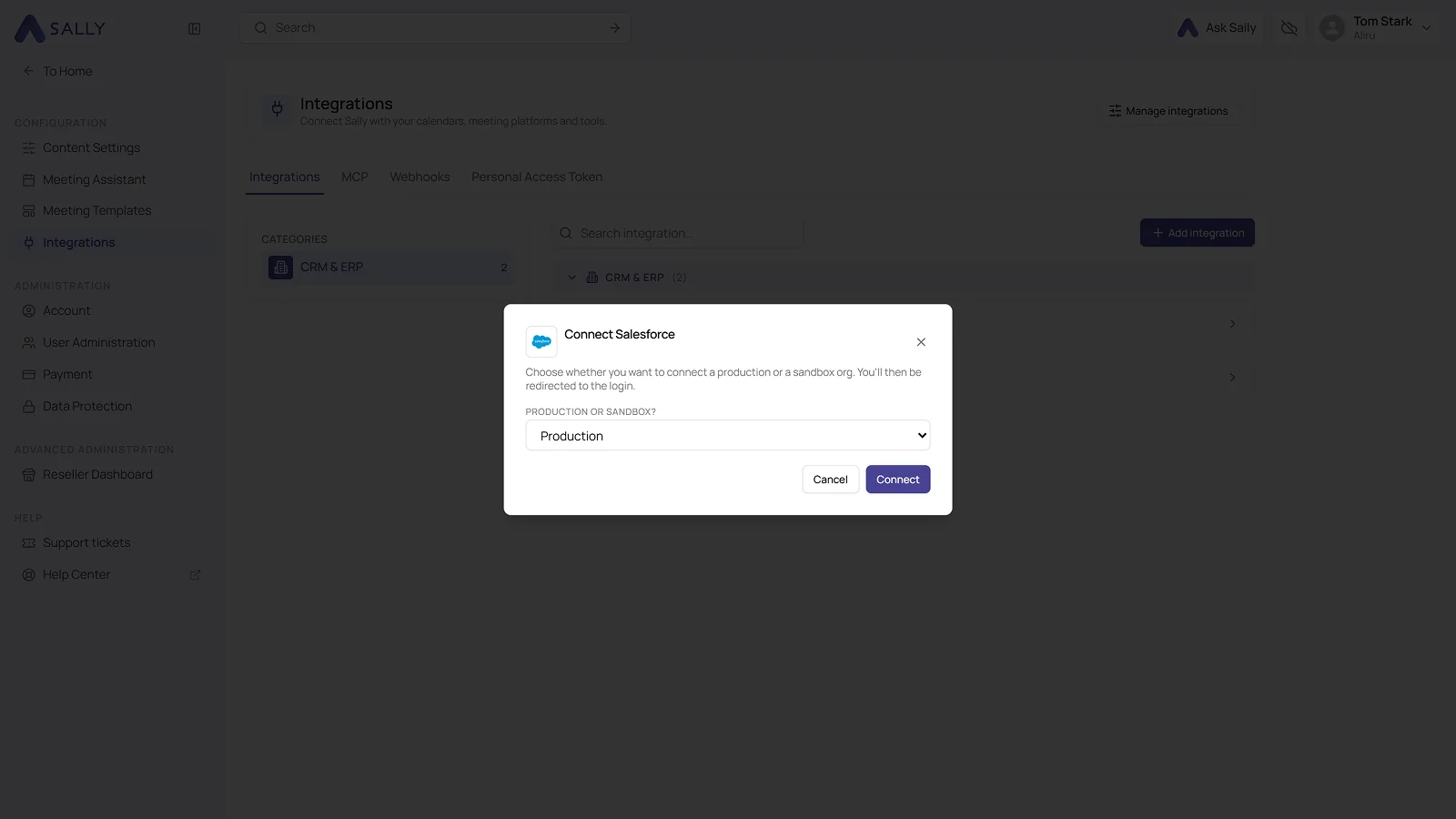Click the Ask Sally logo icon
This screenshot has width=1456, height=819.
[x=1188, y=28]
